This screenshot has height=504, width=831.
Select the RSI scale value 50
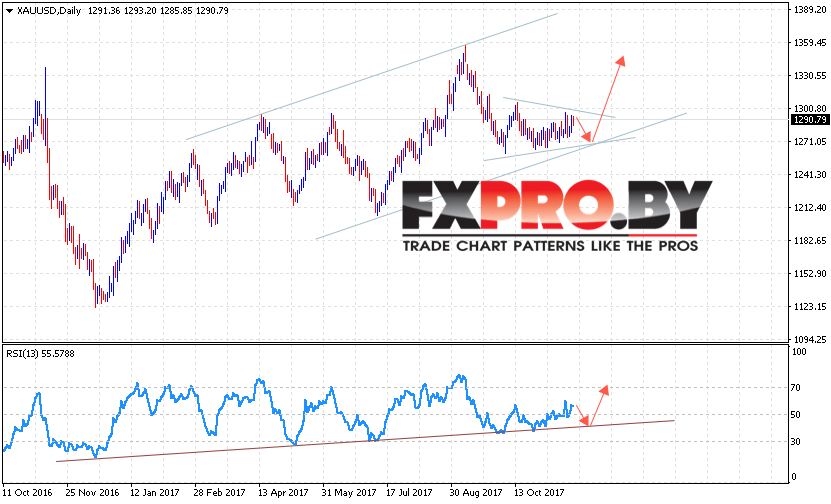(x=795, y=414)
